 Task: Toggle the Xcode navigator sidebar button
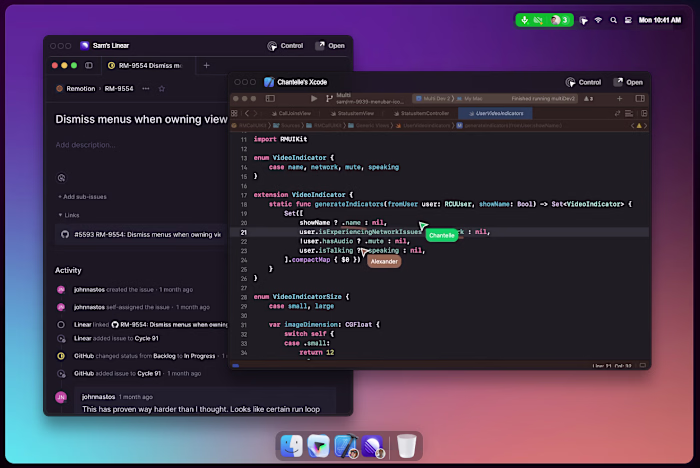270,98
